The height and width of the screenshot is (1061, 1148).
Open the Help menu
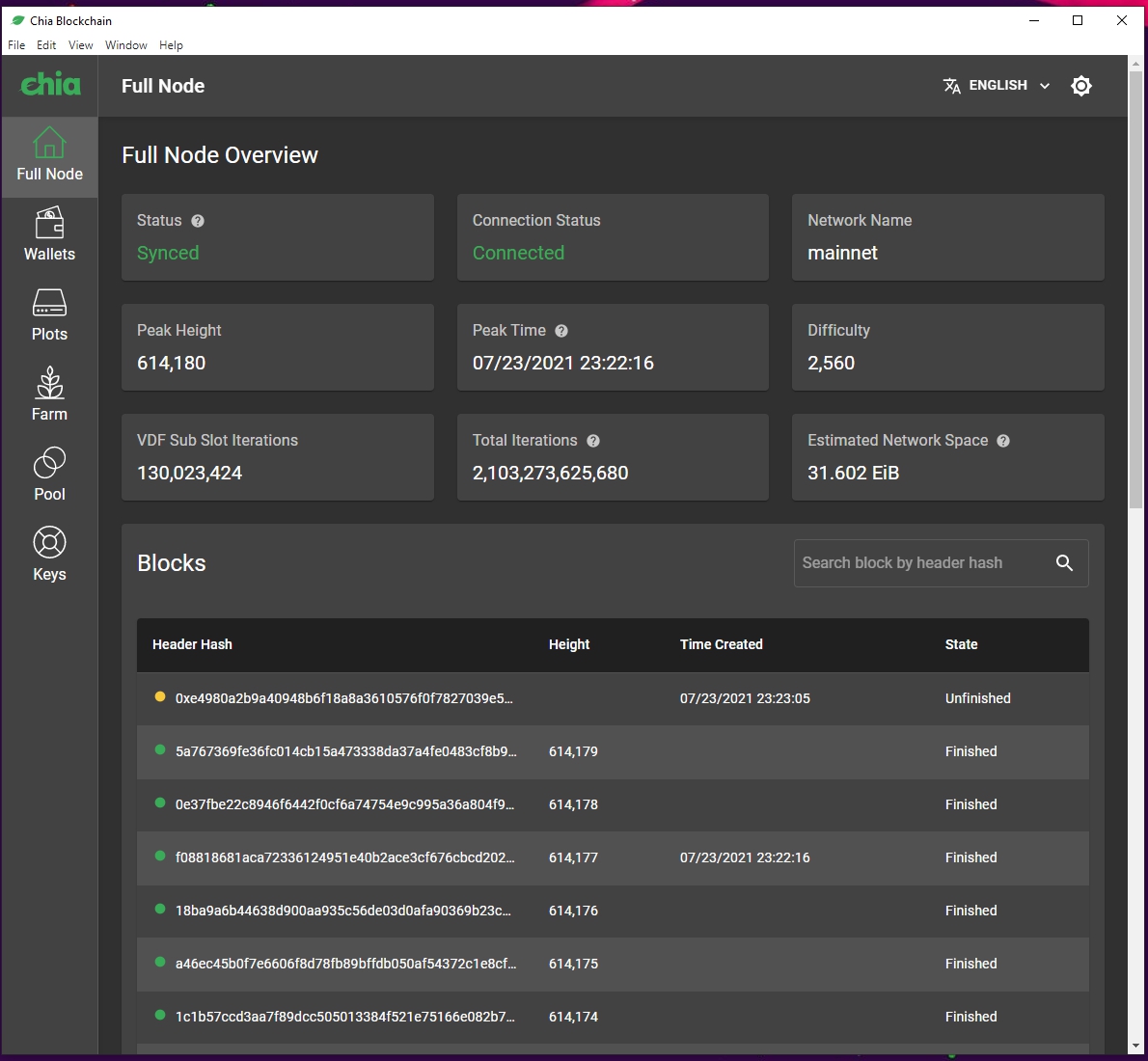point(171,45)
